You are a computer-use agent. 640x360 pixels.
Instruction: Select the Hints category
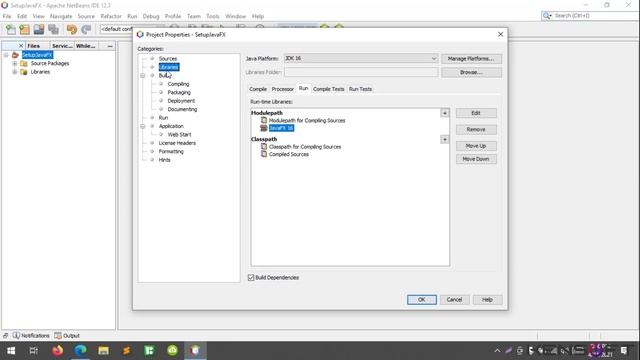click(x=164, y=160)
